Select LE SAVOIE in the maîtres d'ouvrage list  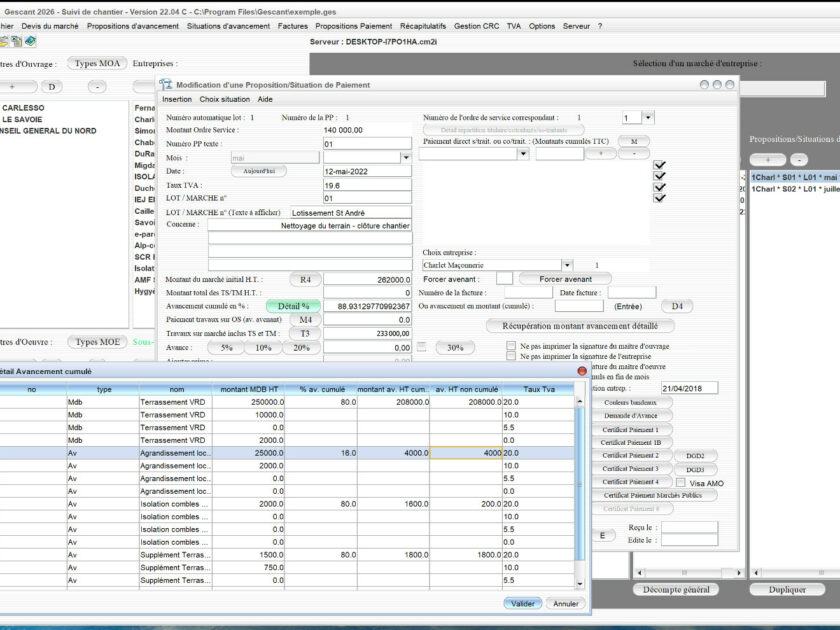pyautogui.click(x=22, y=119)
